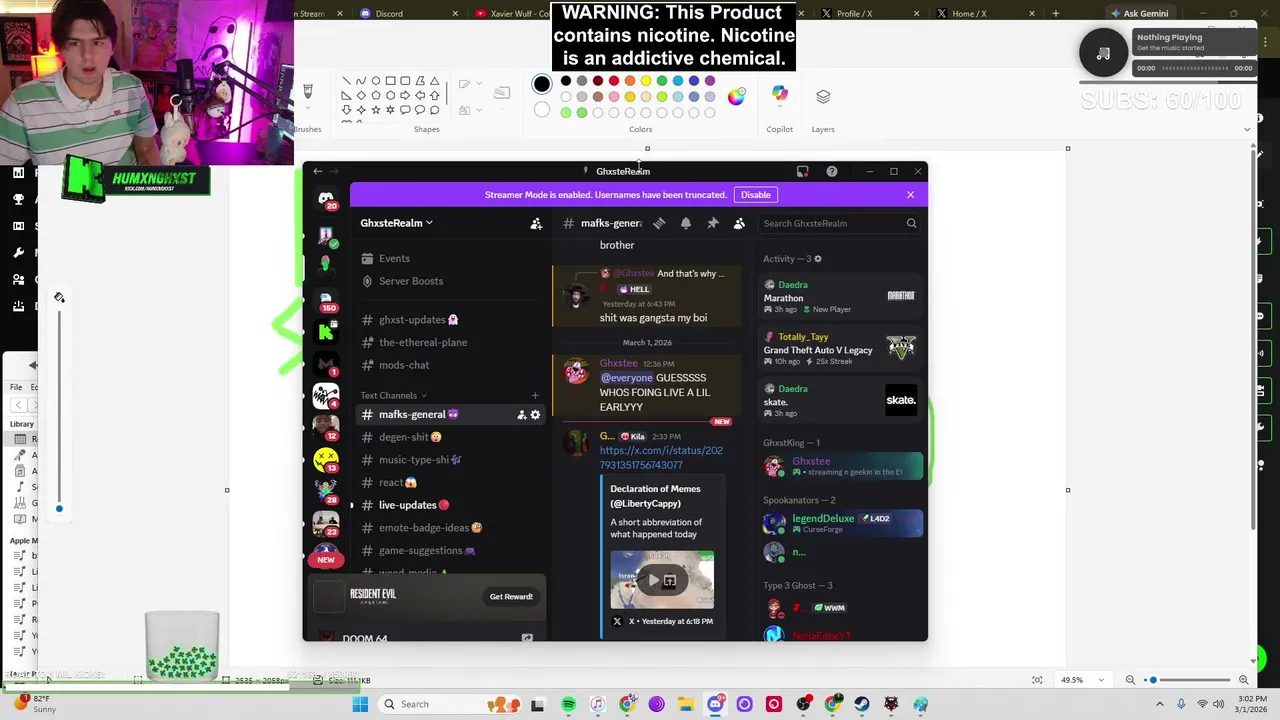Open the x.com status link in chat

point(661,457)
